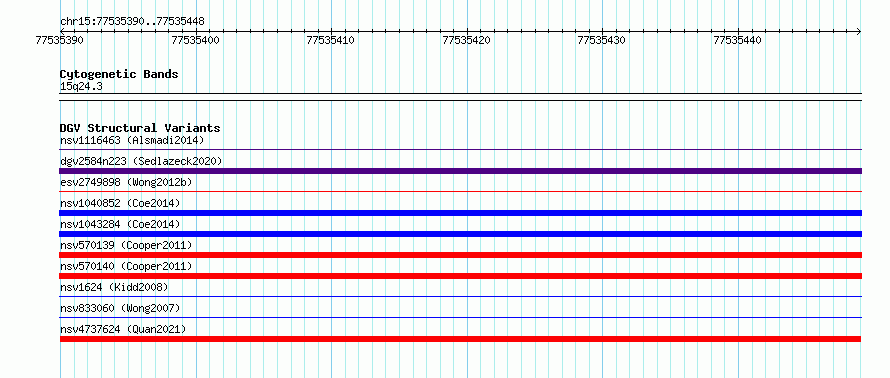This screenshot has width=890, height=378.
Task: Click the thin red esv2749898 variant line
Action: point(460,192)
